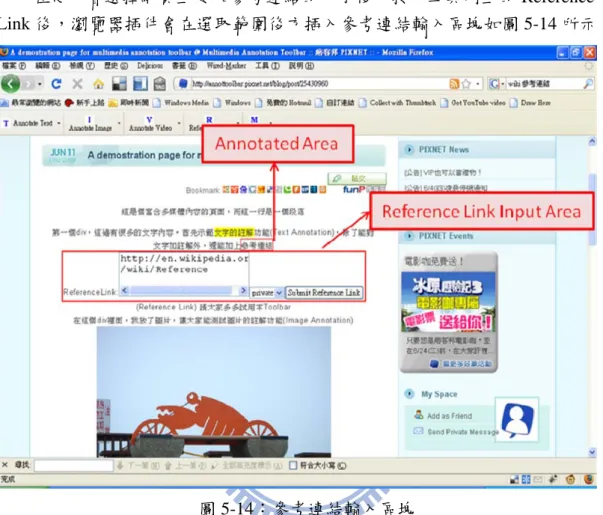Close the find bar X button
603x515 pixels.
pos(5,465)
